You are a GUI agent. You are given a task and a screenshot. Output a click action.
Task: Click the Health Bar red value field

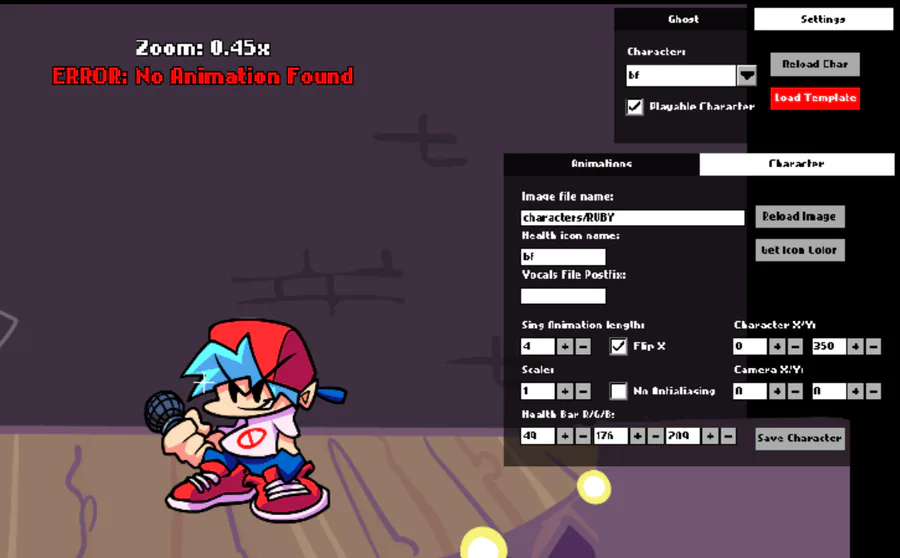click(538, 436)
